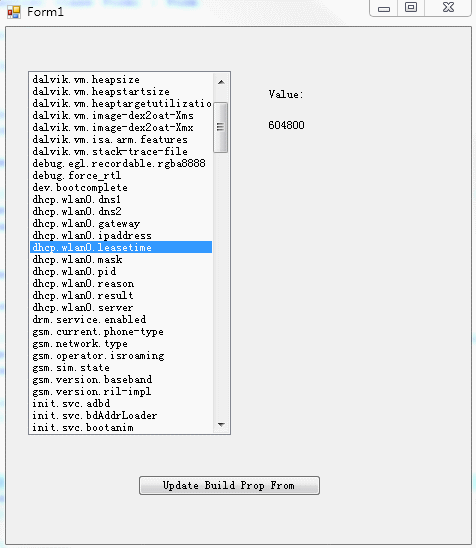The image size is (476, 548).
Task: Select init.svc.bootanim entry
Action: coord(121,427)
